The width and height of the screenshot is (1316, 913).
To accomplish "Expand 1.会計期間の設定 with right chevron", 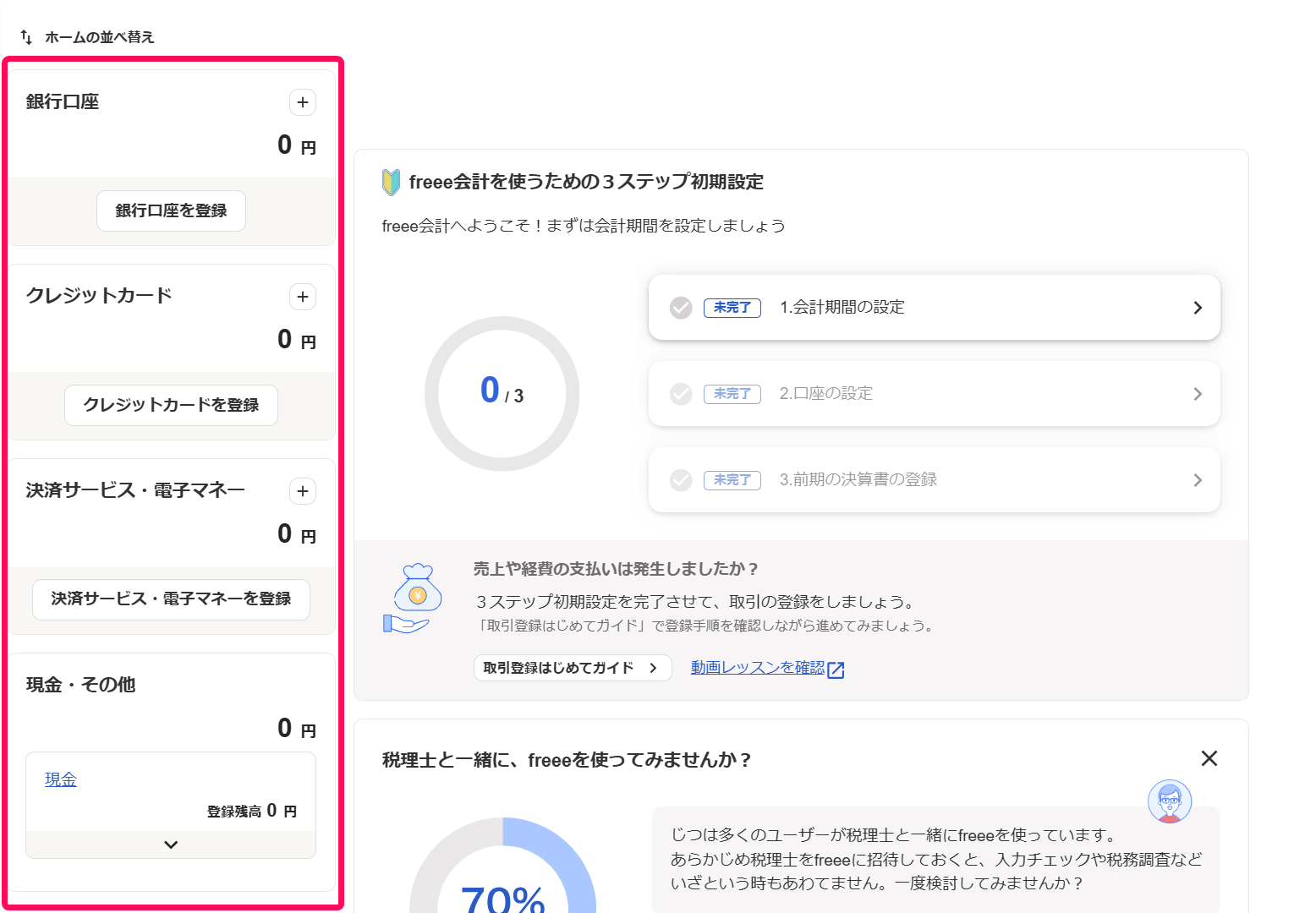I will click(x=1198, y=308).
